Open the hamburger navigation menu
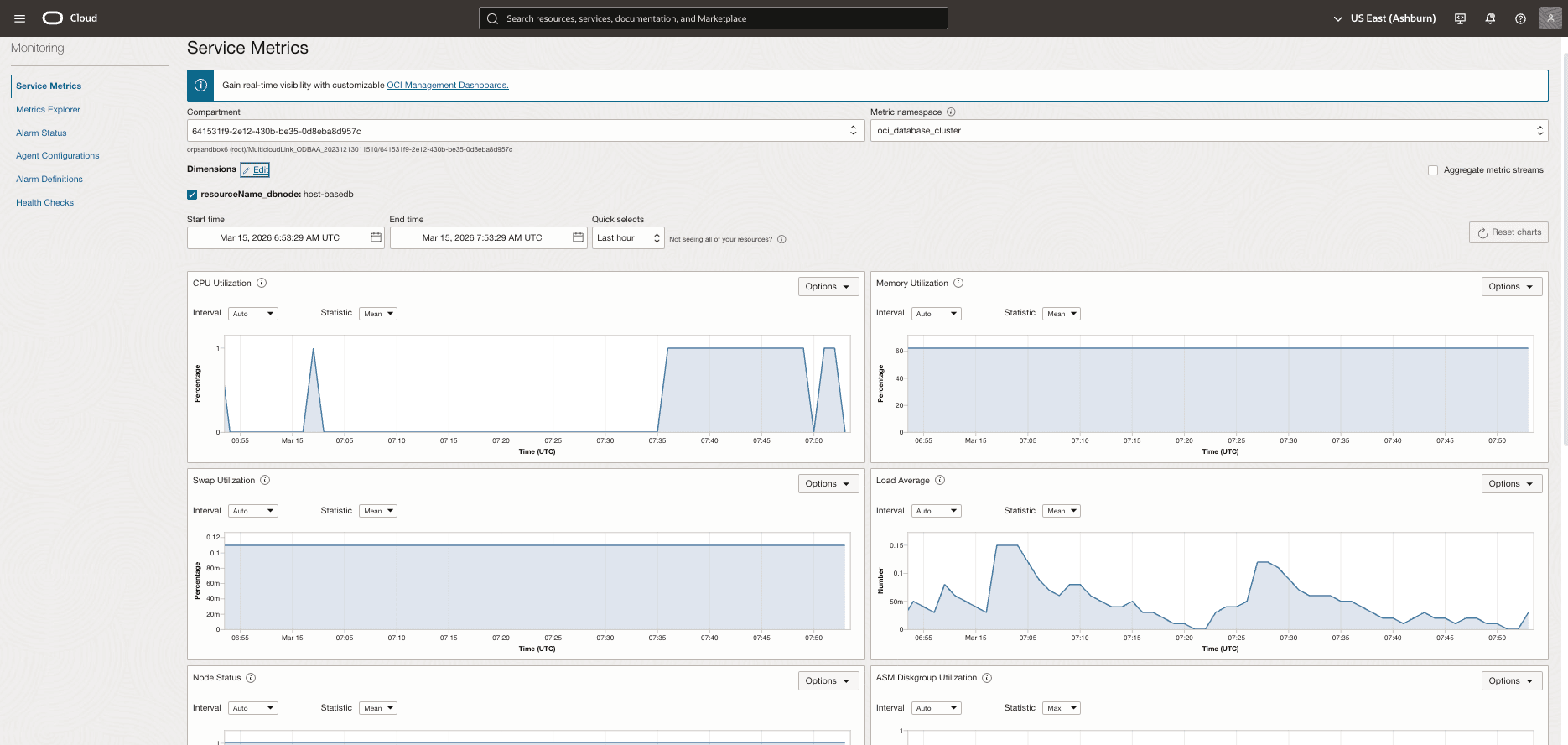This screenshot has width=1568, height=745. [x=19, y=18]
